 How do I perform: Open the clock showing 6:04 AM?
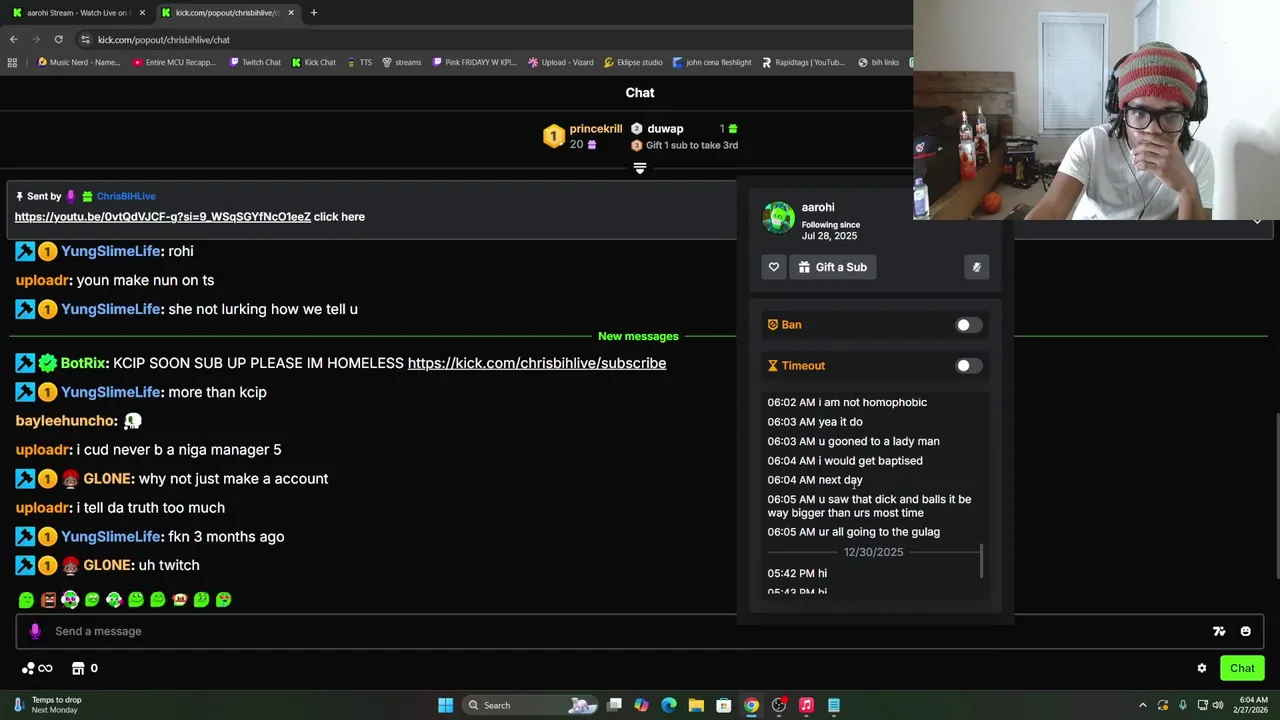click(1253, 705)
